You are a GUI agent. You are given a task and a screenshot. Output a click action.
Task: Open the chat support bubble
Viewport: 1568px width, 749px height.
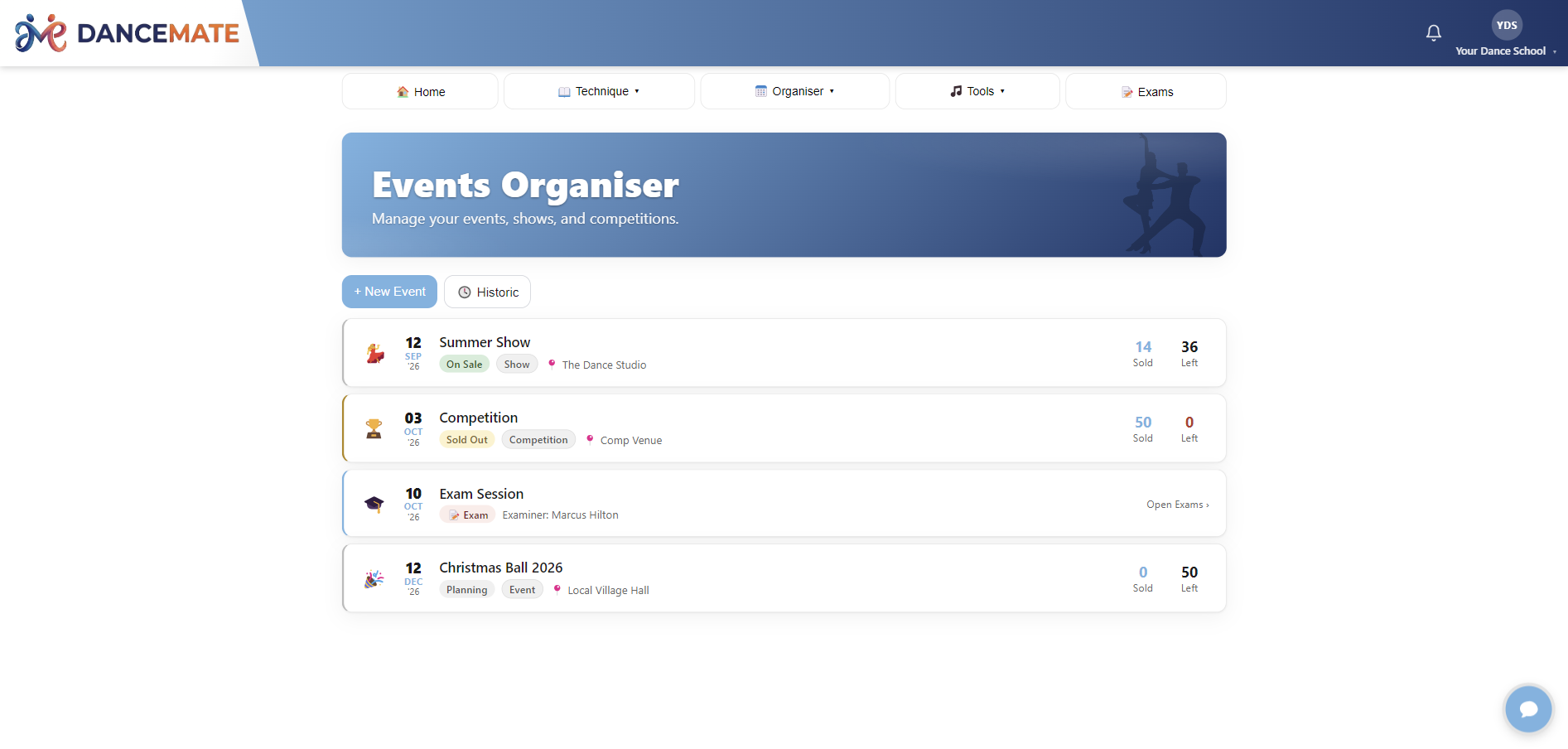1528,709
